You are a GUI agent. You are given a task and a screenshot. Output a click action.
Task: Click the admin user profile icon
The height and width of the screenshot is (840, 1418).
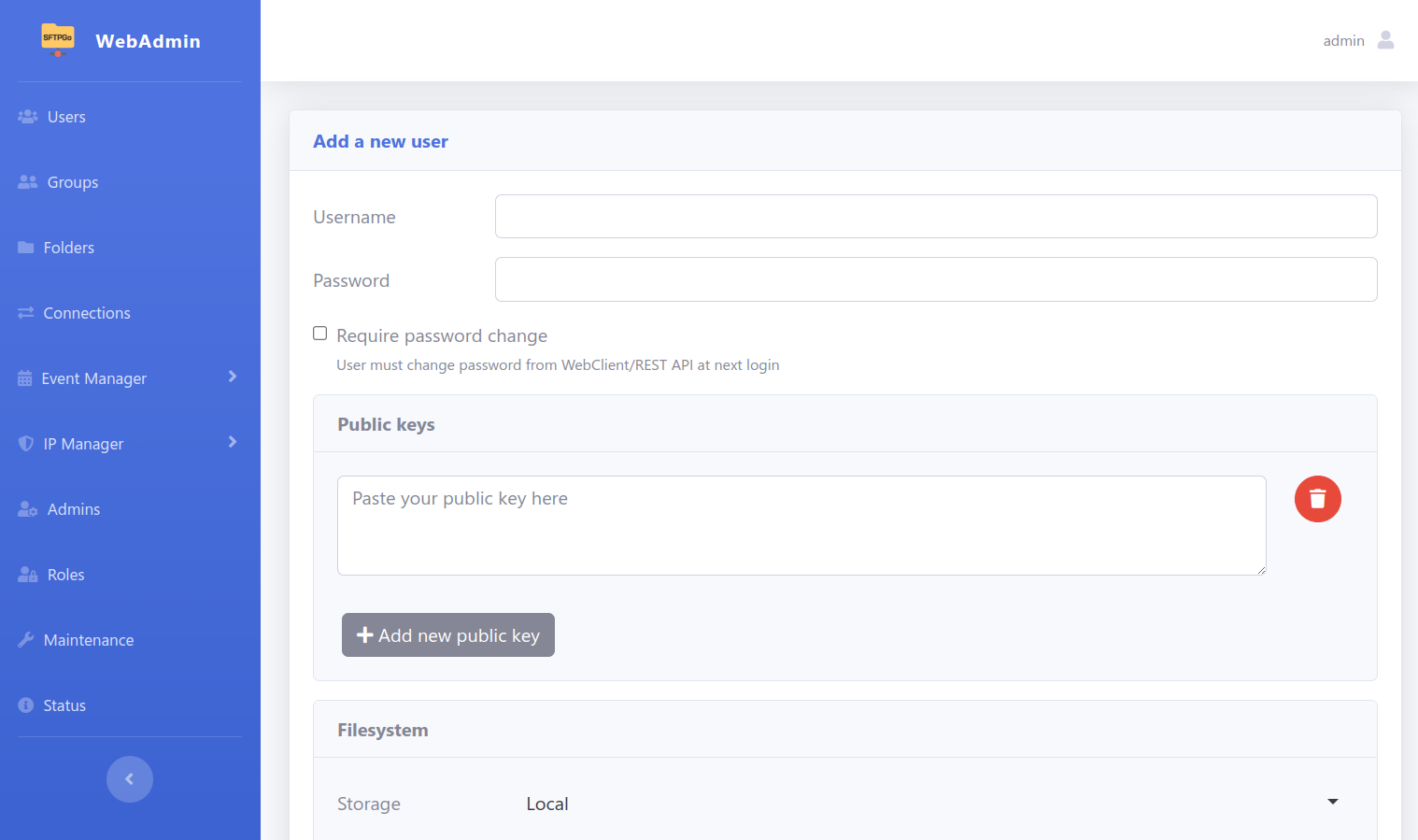[x=1386, y=40]
